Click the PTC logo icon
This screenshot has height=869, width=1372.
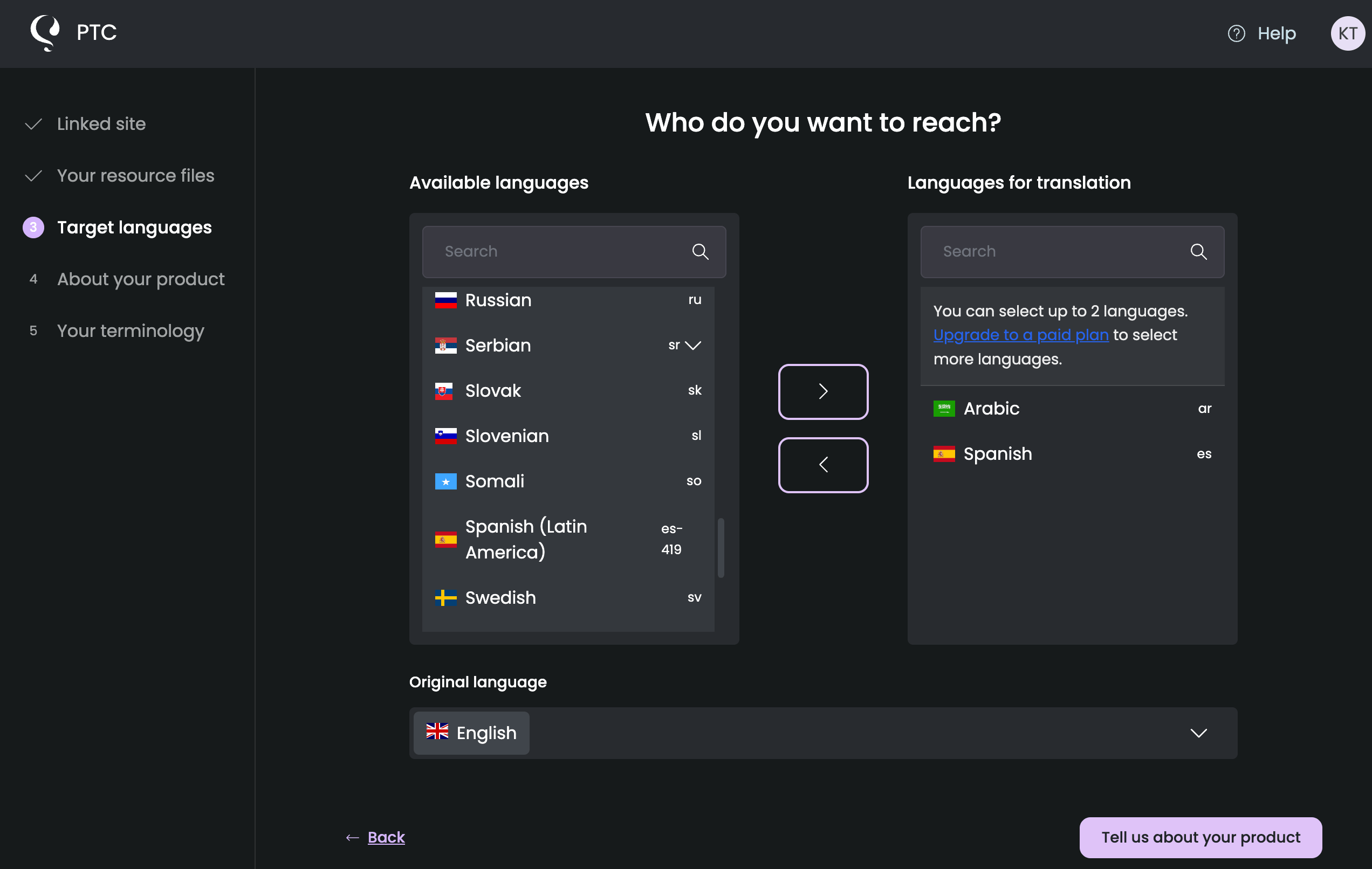[x=45, y=32]
